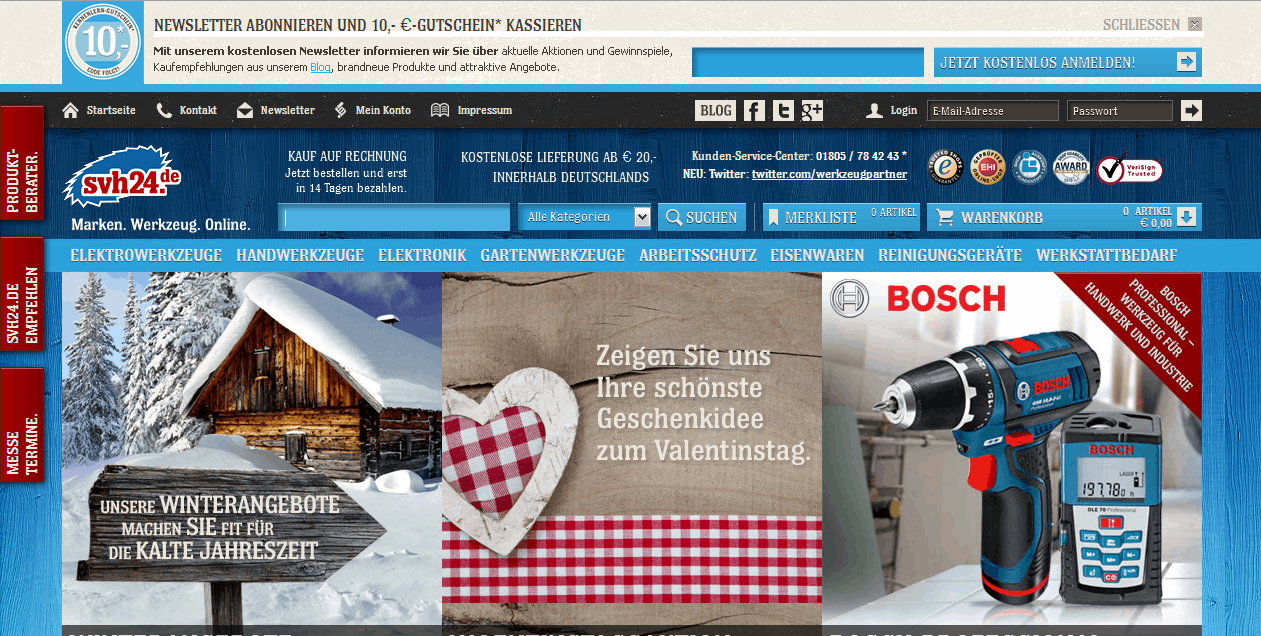Open the Valentinstag Geschenkidee banner
The image size is (1261, 636).
[632, 454]
